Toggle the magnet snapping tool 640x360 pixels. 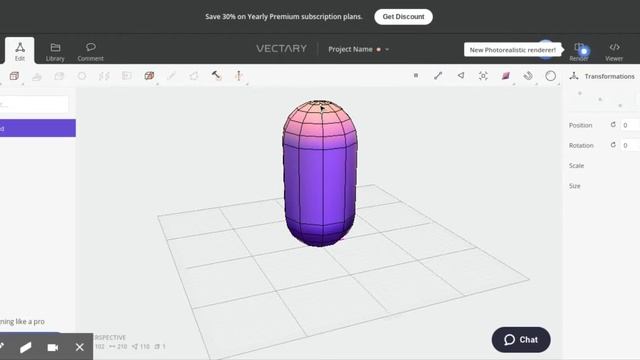point(528,76)
